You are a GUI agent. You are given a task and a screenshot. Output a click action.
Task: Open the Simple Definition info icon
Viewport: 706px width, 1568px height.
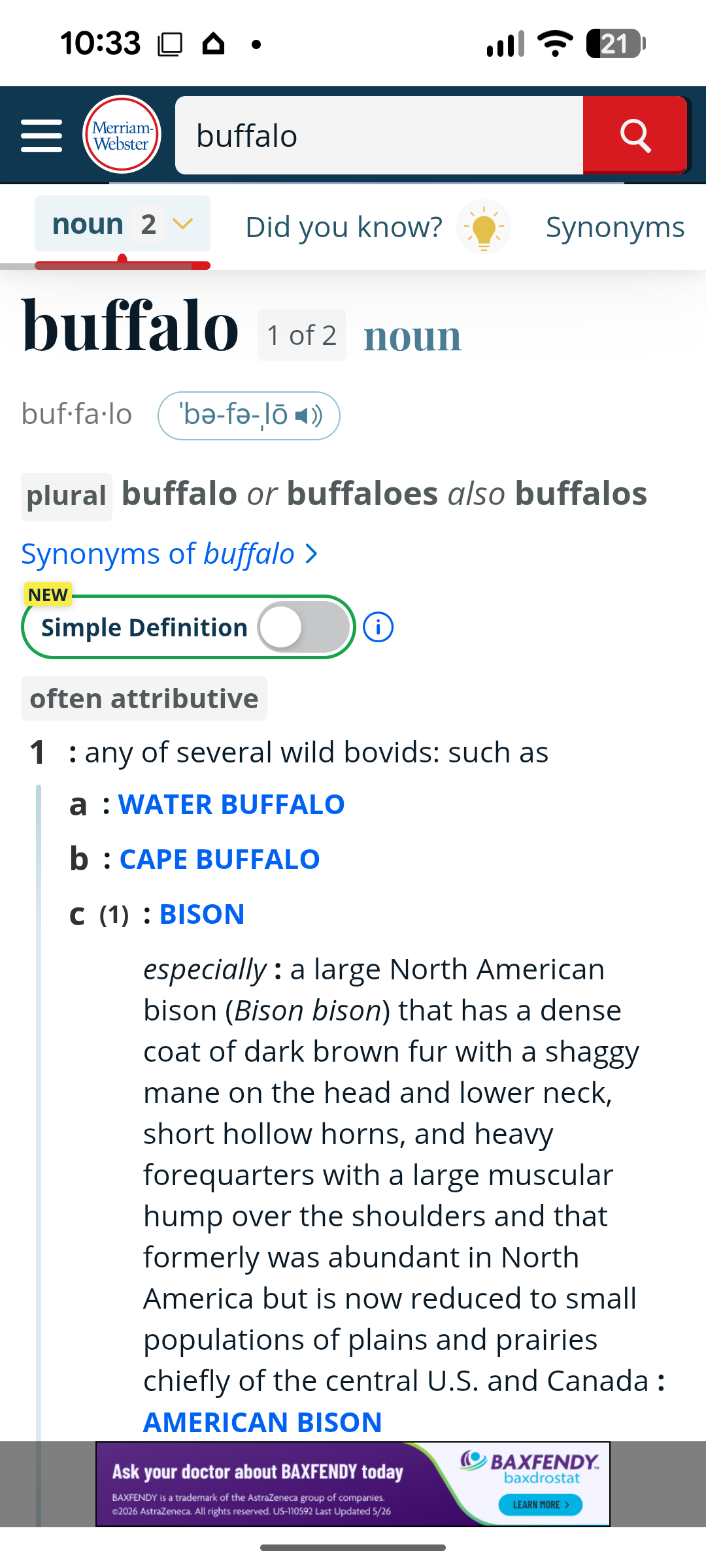pos(378,627)
